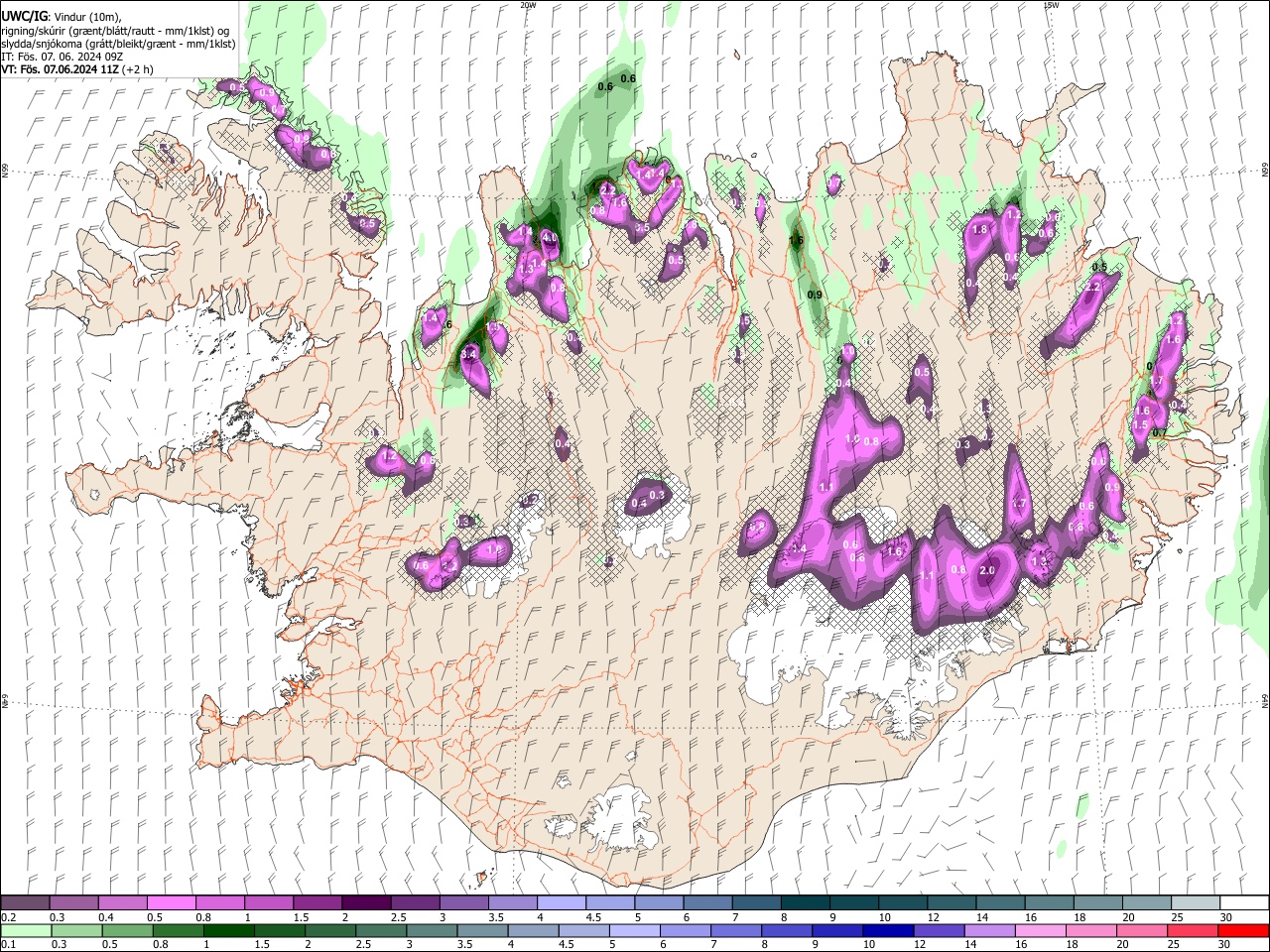Click the violet rain swatch between 12 and 14
The width and height of the screenshot is (1270, 952).
point(938,930)
